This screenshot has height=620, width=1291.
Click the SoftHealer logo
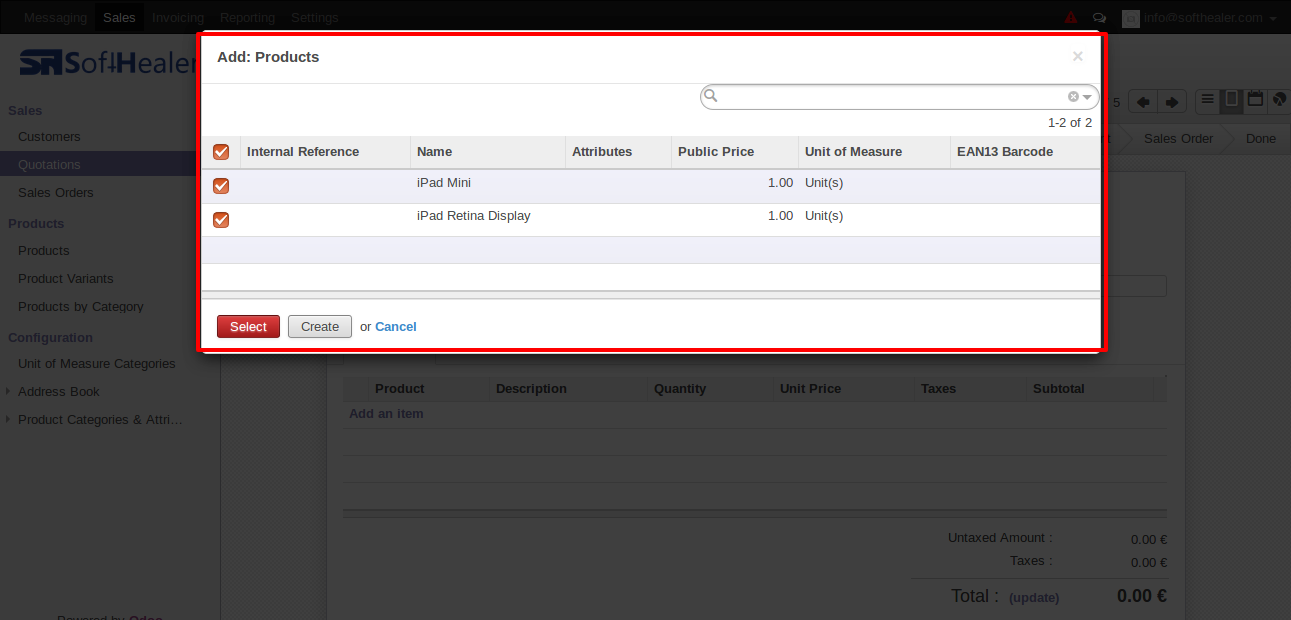pyautogui.click(x=108, y=63)
